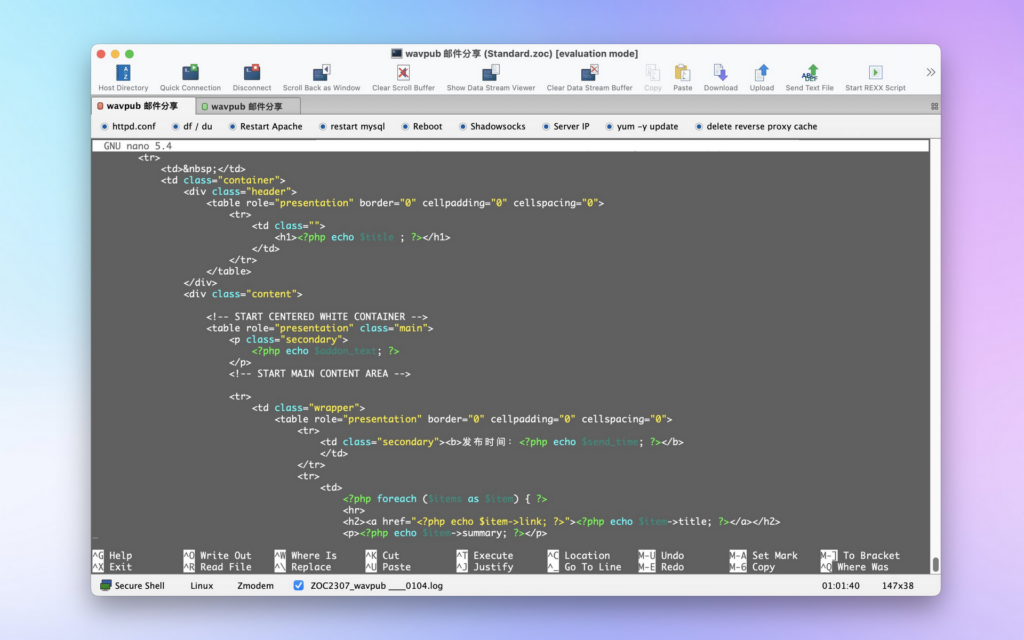Open the tab overview button at right of tab bar
This screenshot has width=1024, height=640.
point(934,106)
